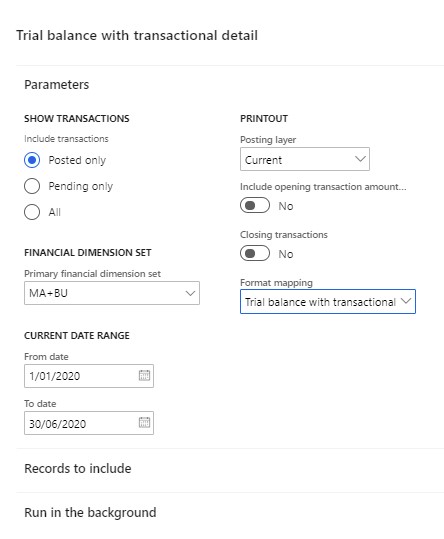Open the To date calendar picker icon

[144, 422]
